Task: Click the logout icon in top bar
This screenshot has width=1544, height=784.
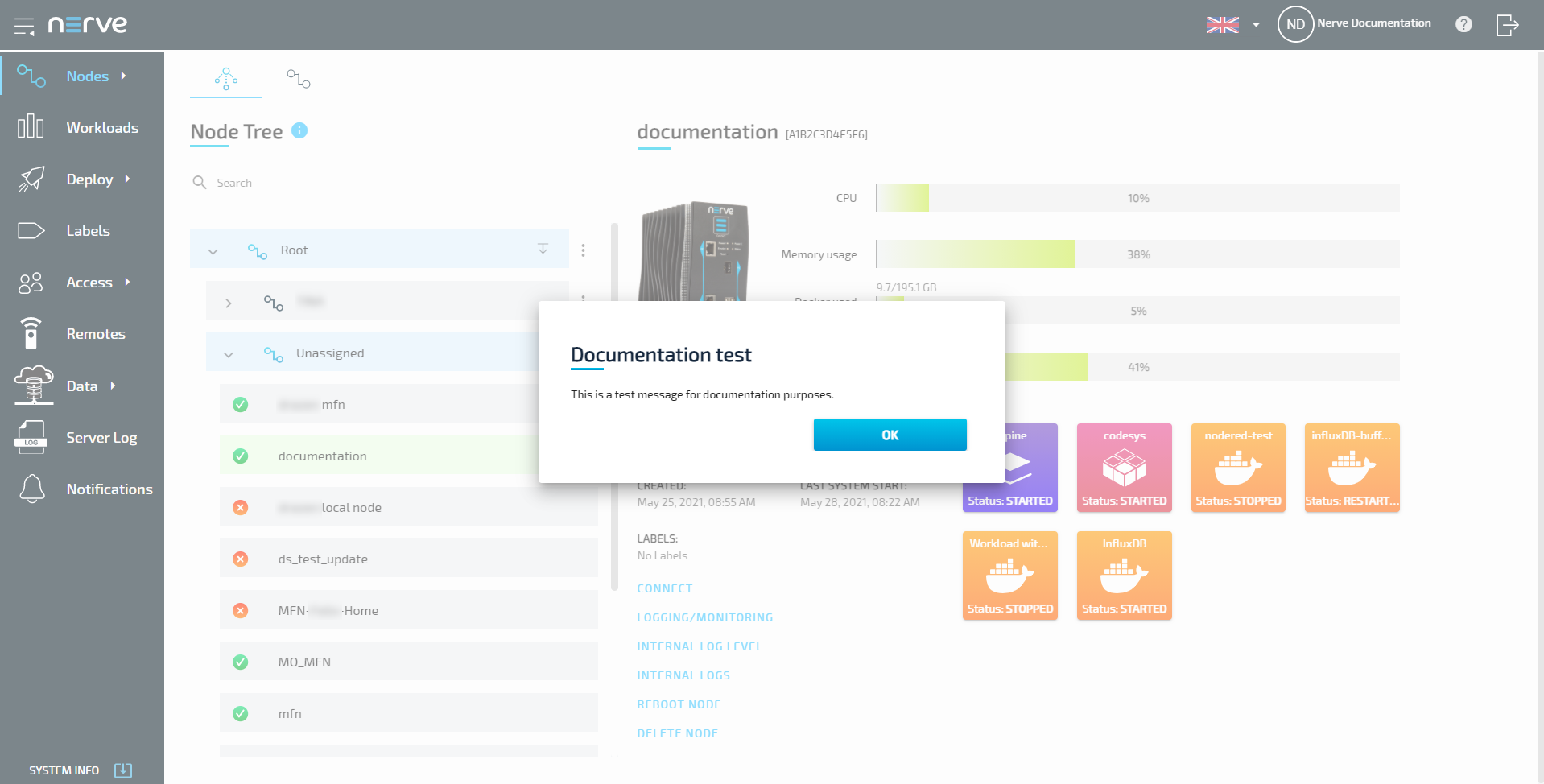Action: (1507, 25)
